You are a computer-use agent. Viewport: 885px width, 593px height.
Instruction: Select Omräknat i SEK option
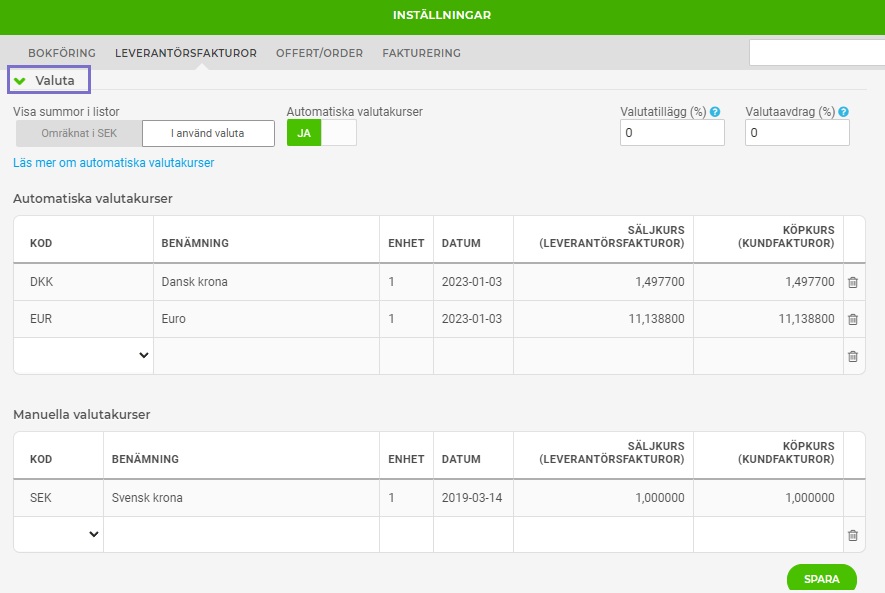point(79,133)
